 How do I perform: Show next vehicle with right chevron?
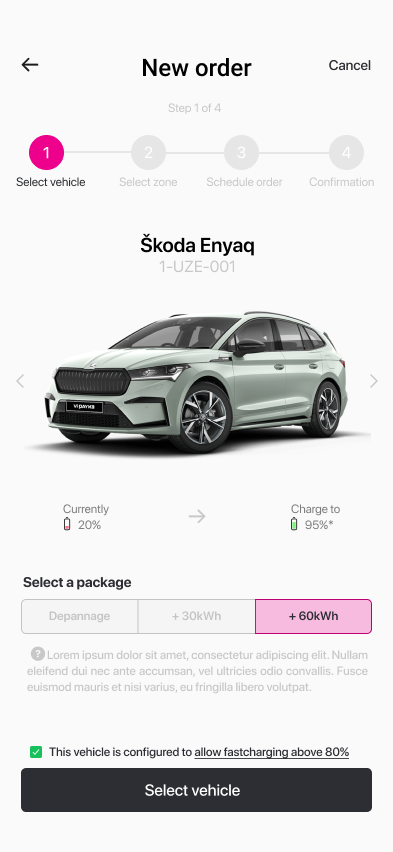373,381
